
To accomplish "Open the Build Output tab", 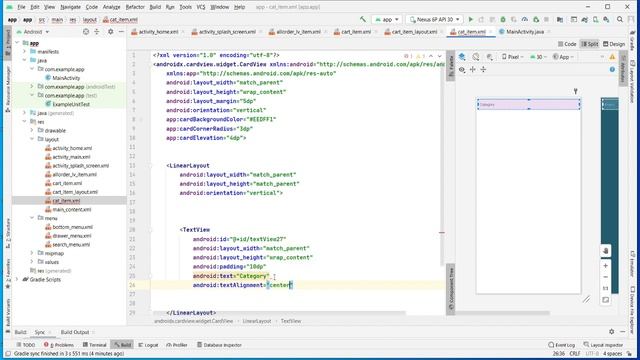I will (x=75, y=332).
